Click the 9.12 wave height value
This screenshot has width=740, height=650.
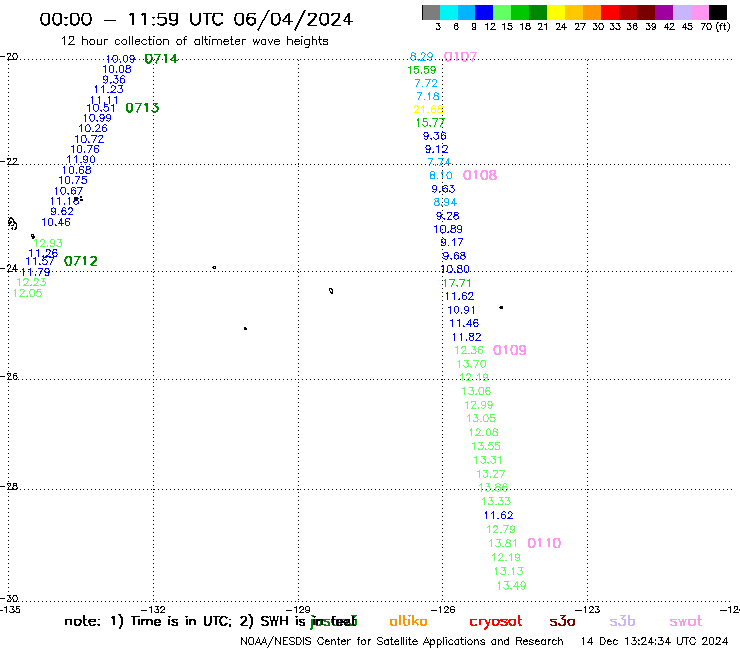coord(437,149)
